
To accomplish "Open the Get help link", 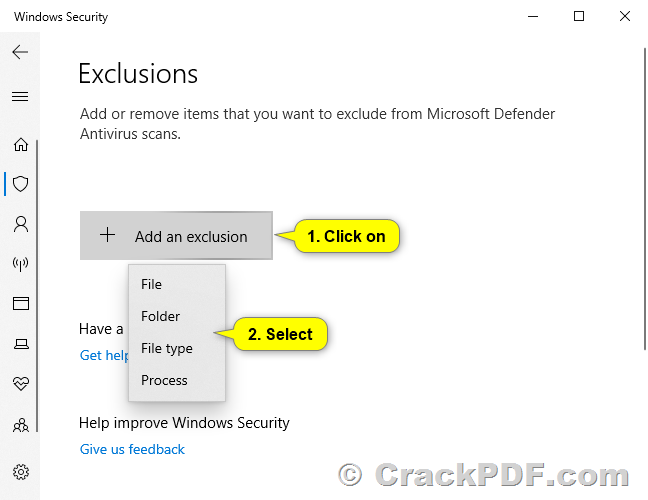I will pos(104,355).
